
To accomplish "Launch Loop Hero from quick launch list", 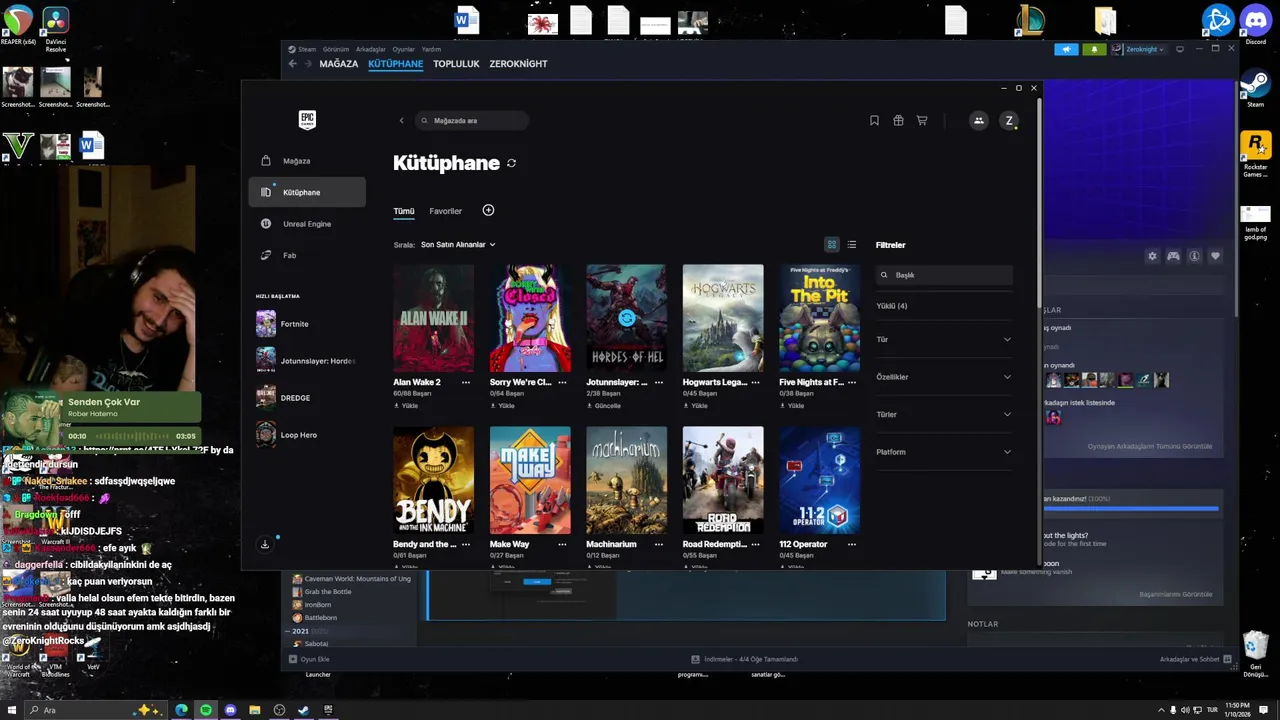I will (305, 435).
